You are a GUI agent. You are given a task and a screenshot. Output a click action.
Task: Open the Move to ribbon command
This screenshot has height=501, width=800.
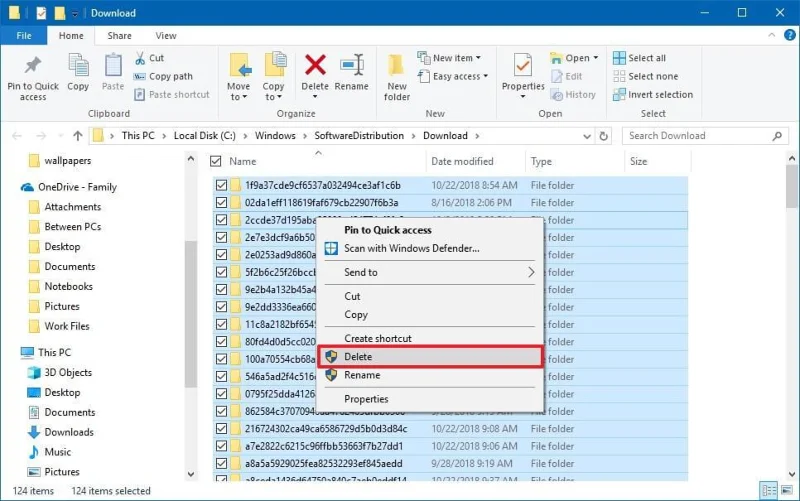[238, 77]
